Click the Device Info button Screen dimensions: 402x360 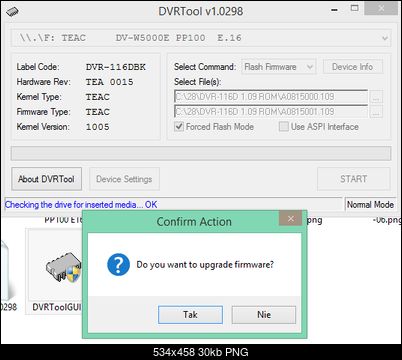point(353,67)
